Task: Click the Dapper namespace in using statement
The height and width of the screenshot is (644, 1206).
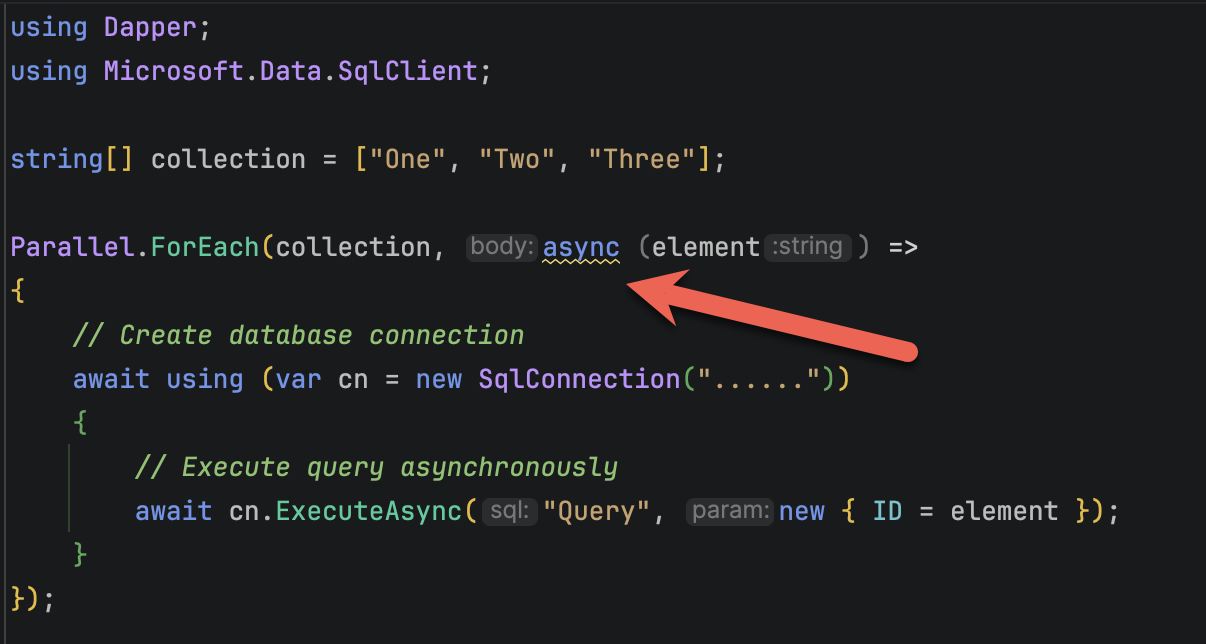Action: 150,27
